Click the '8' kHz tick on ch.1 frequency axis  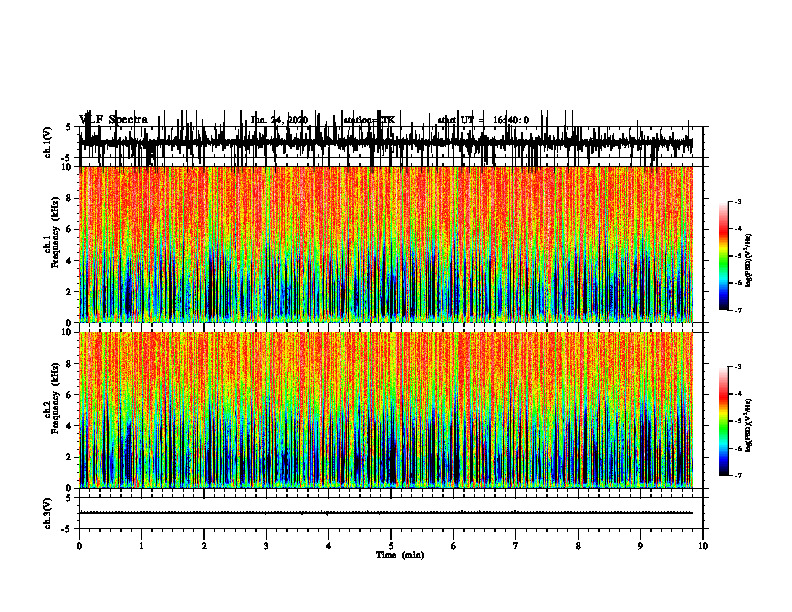coord(69,198)
